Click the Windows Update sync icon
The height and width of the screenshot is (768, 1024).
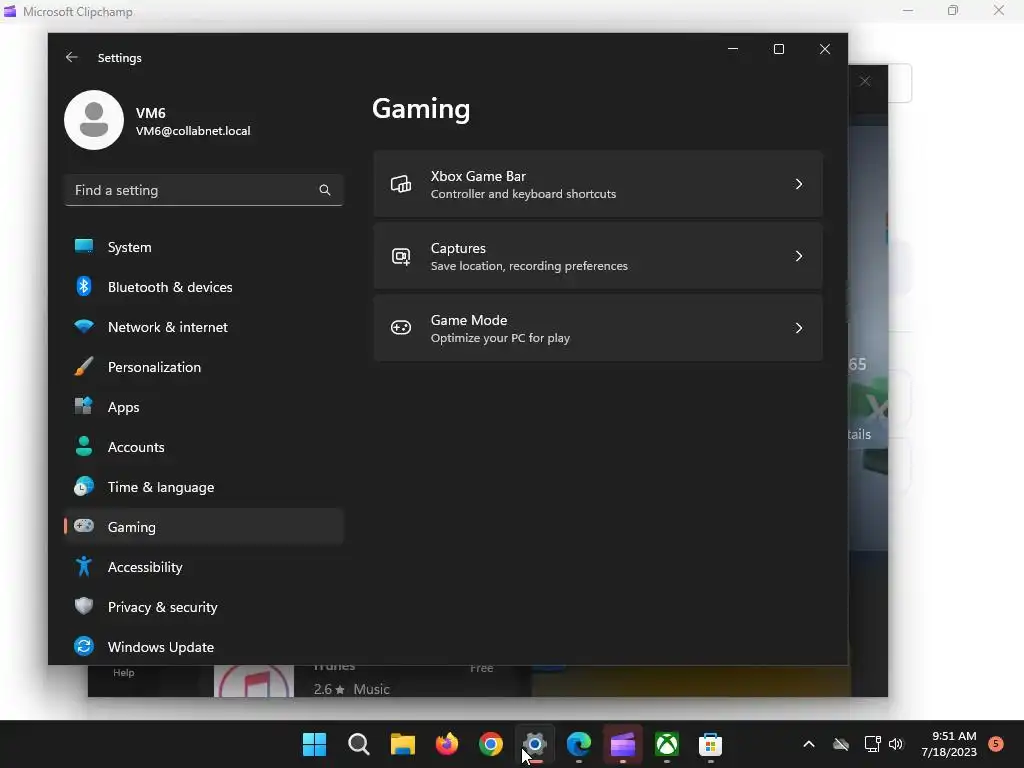coord(84,646)
